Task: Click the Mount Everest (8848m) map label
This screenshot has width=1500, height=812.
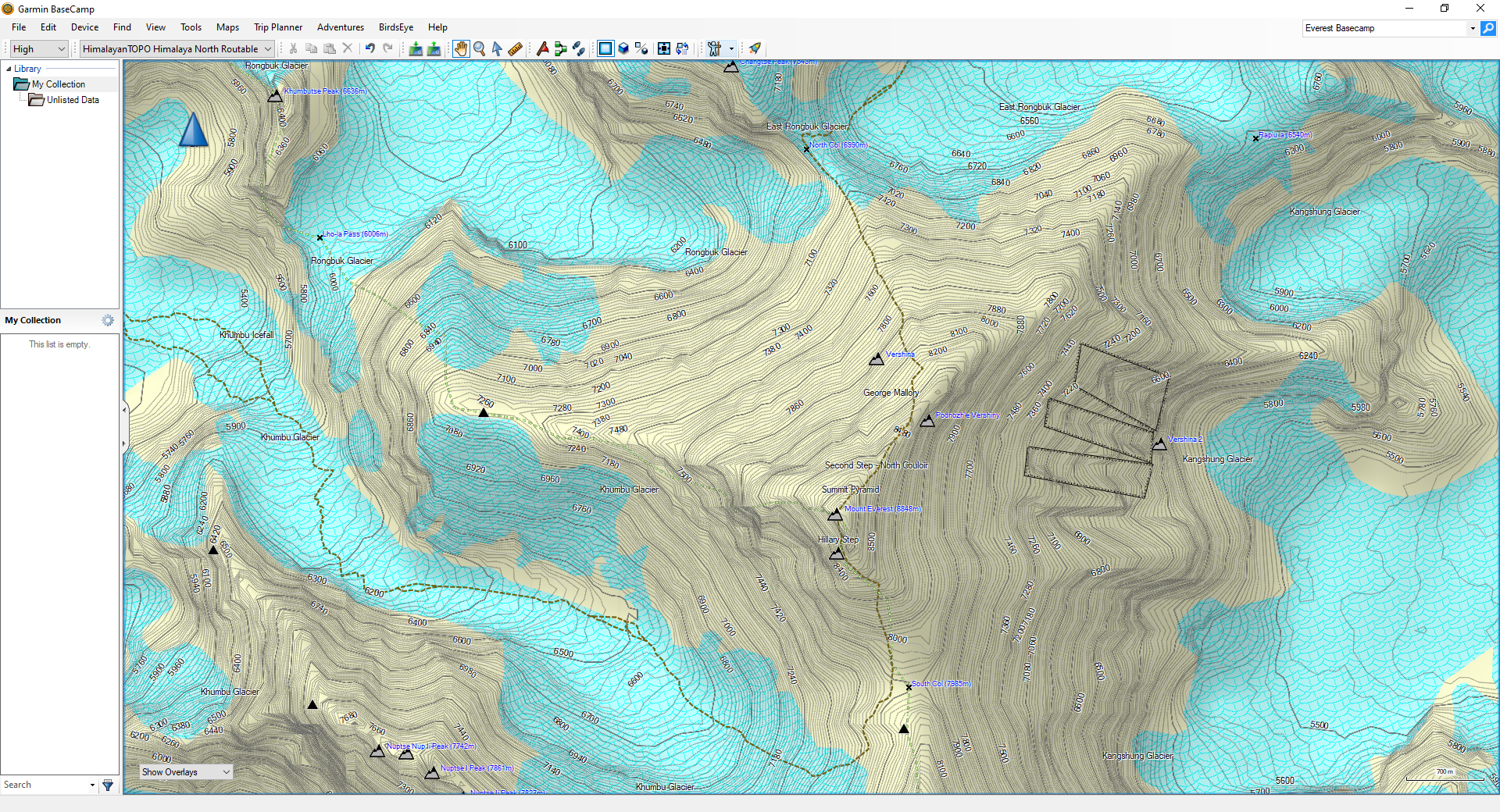Action: [x=882, y=509]
